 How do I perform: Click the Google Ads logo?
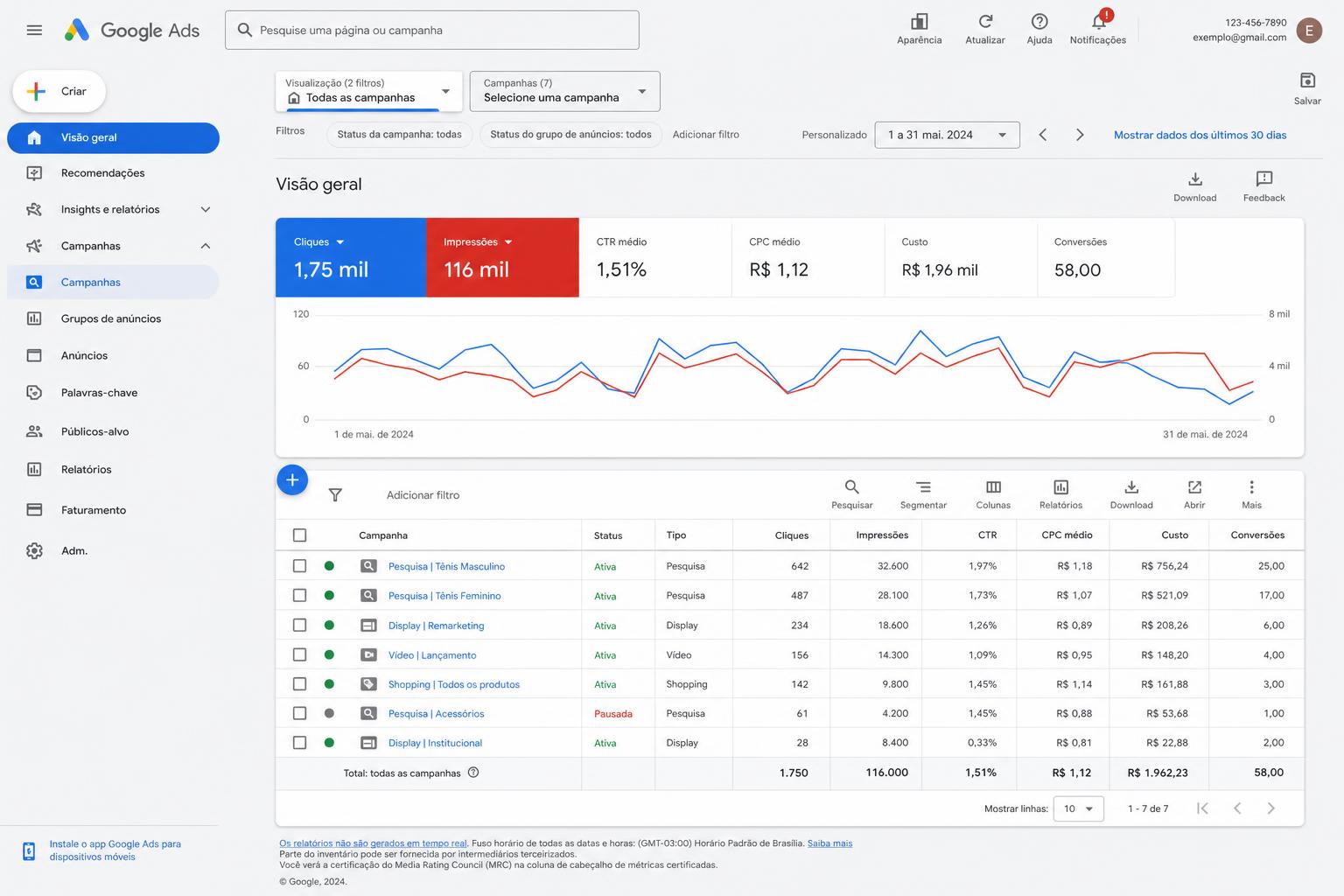point(132,31)
